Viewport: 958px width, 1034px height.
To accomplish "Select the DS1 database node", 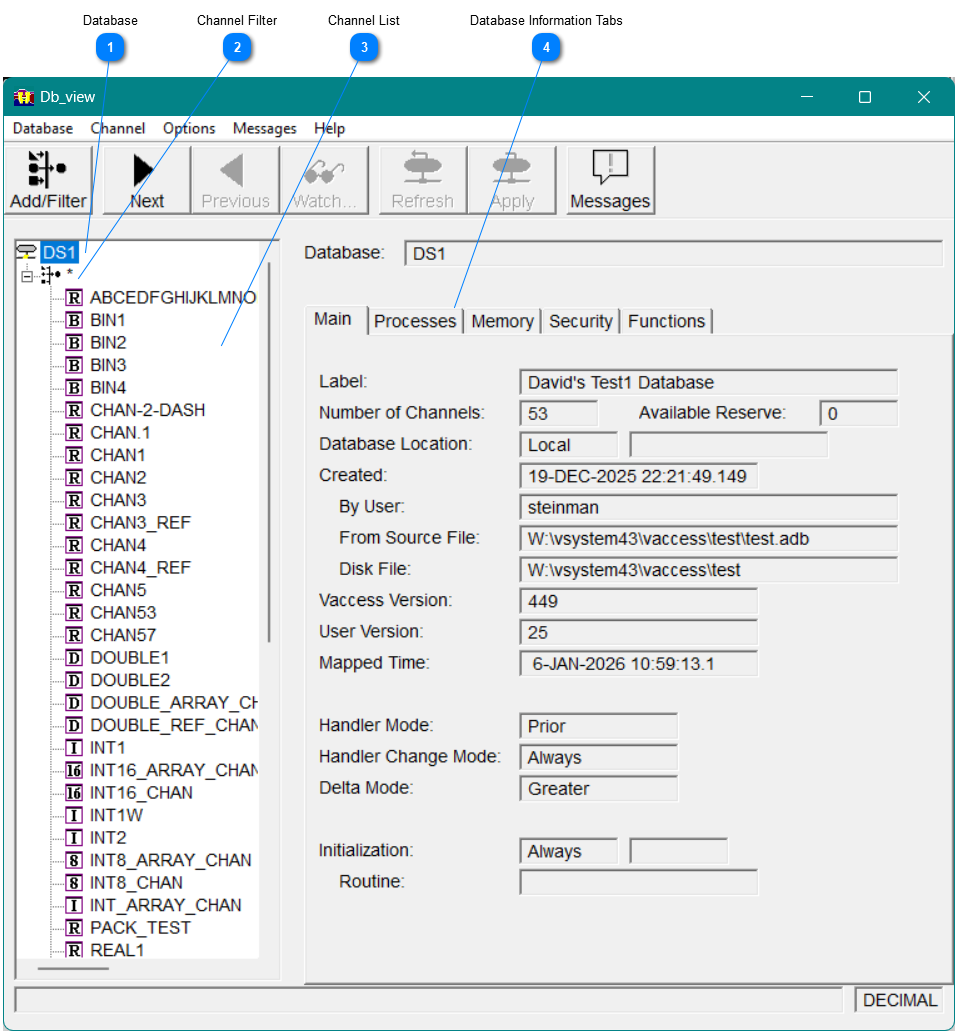I will pos(57,252).
